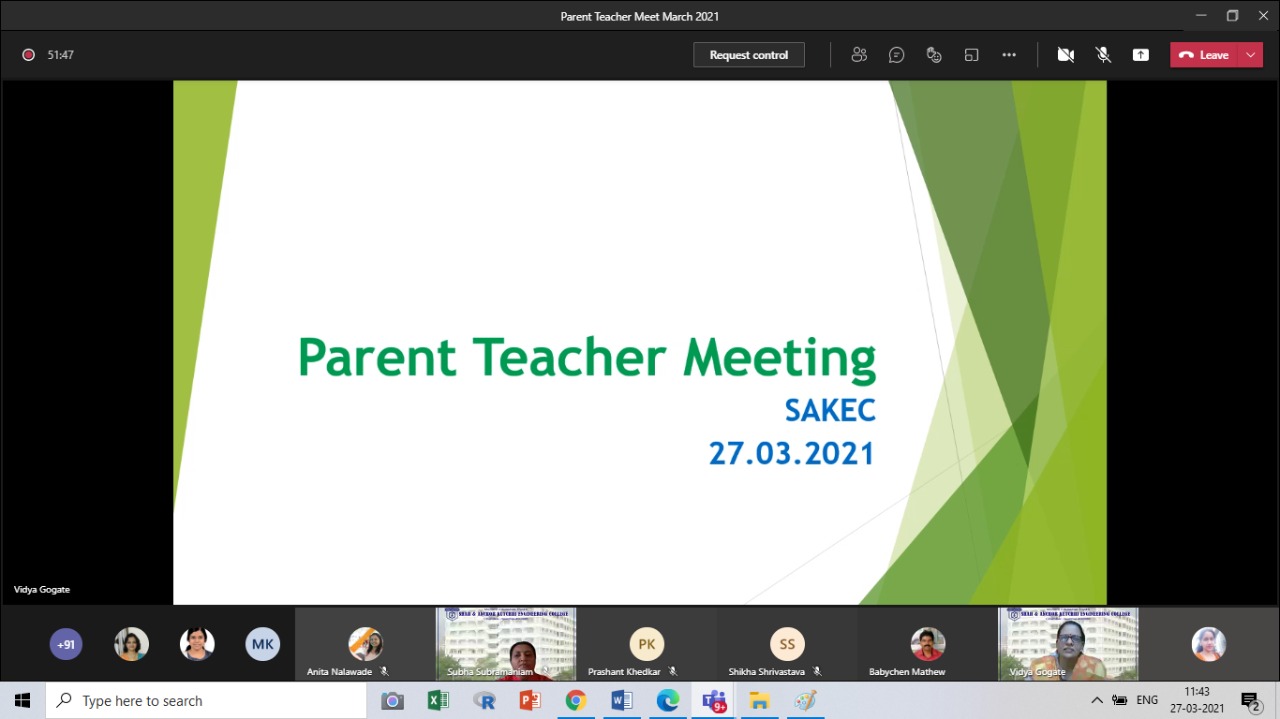Open the +91 more participants overflow
Viewport: 1280px width, 719px height.
(66, 644)
